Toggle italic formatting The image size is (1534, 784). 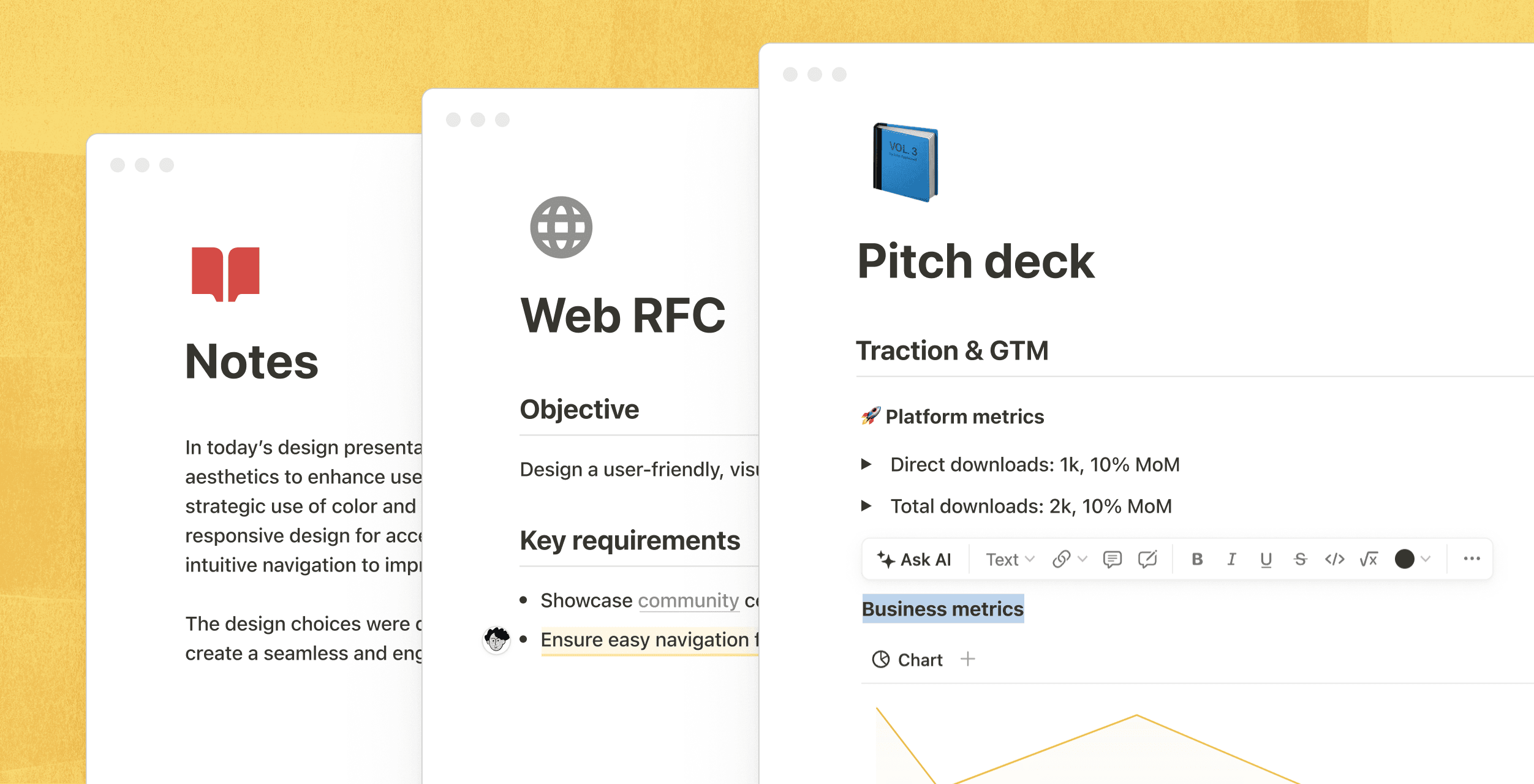1231,559
